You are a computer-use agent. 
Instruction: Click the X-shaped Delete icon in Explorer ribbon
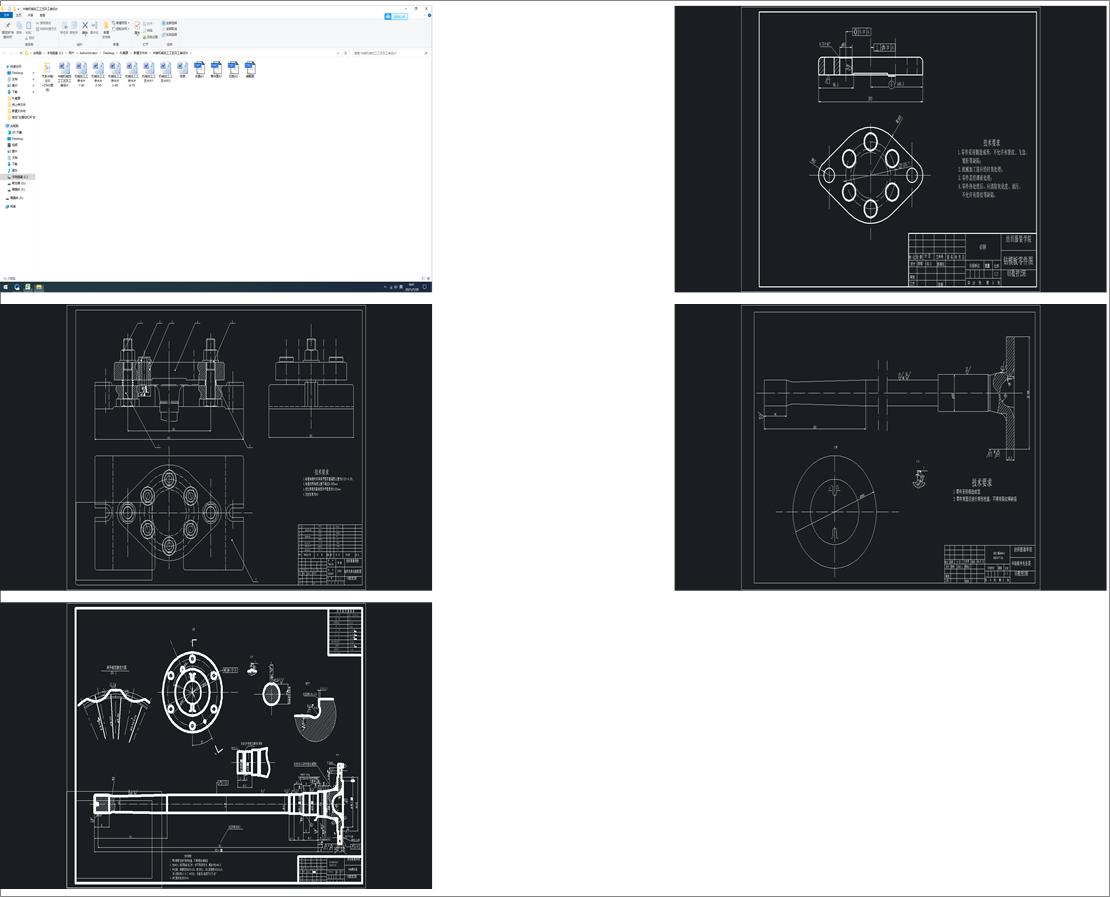[85, 25]
